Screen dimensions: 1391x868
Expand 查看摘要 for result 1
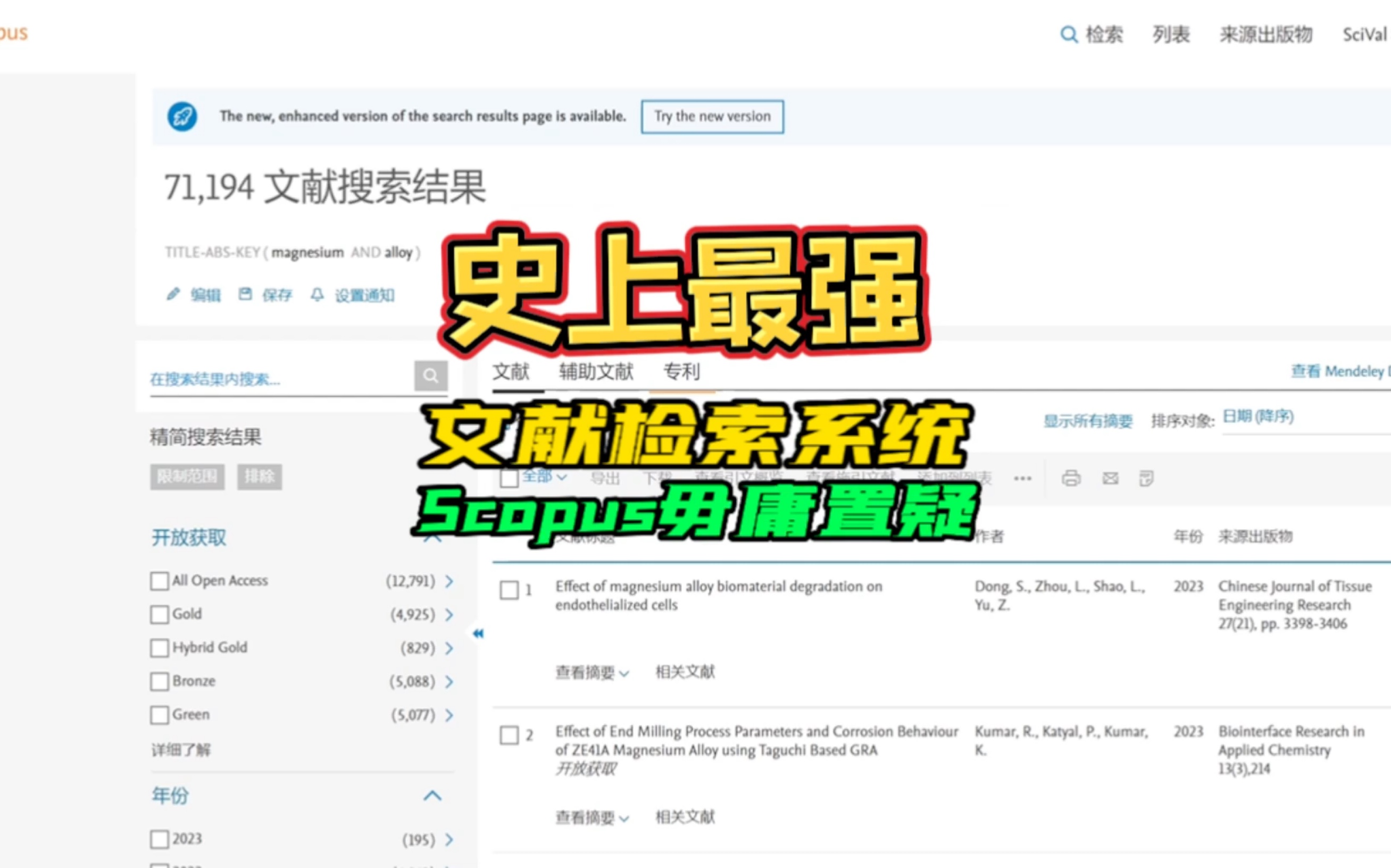(x=592, y=672)
